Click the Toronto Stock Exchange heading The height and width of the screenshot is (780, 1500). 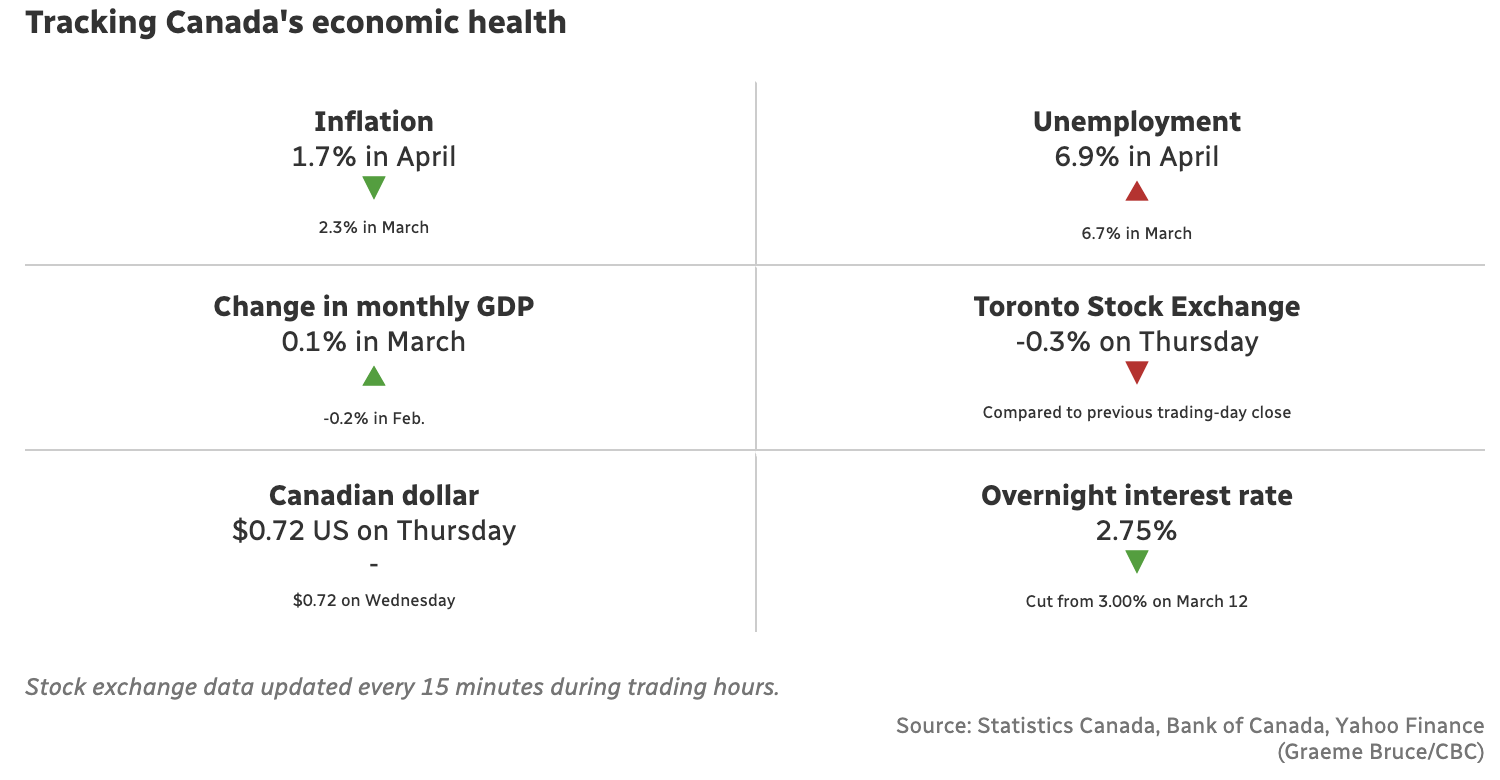[x=1136, y=306]
